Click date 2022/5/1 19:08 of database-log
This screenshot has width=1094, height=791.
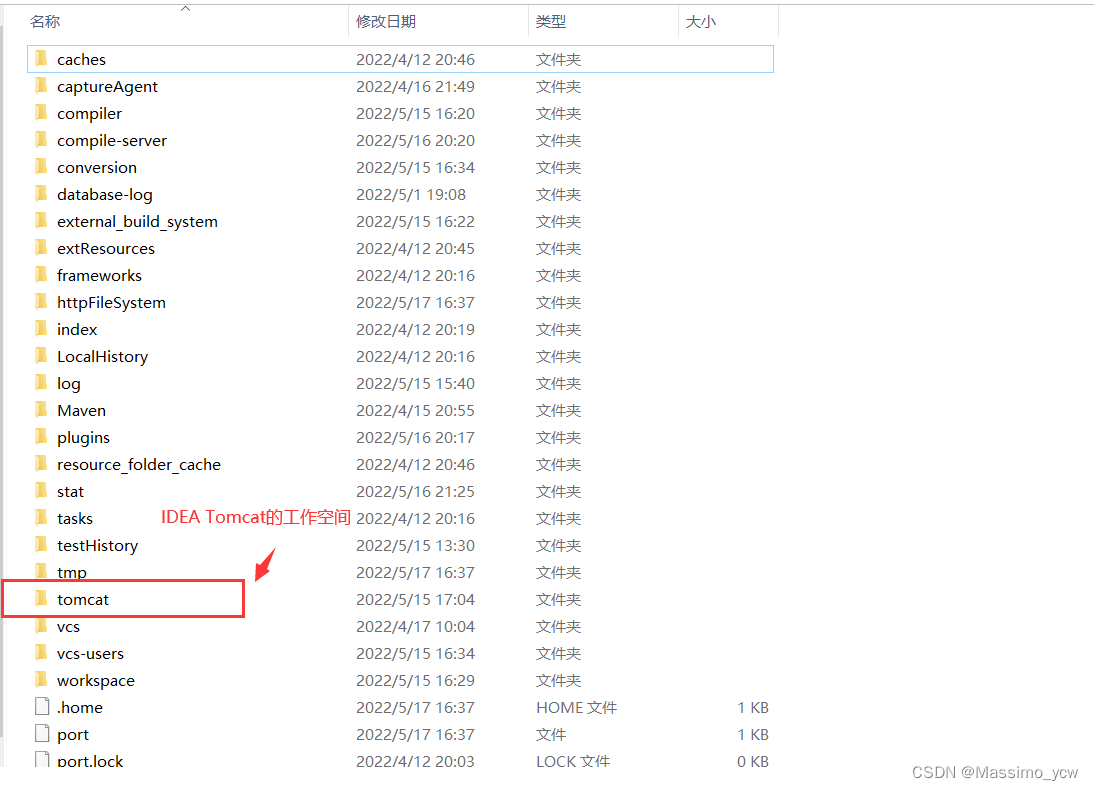coord(411,195)
